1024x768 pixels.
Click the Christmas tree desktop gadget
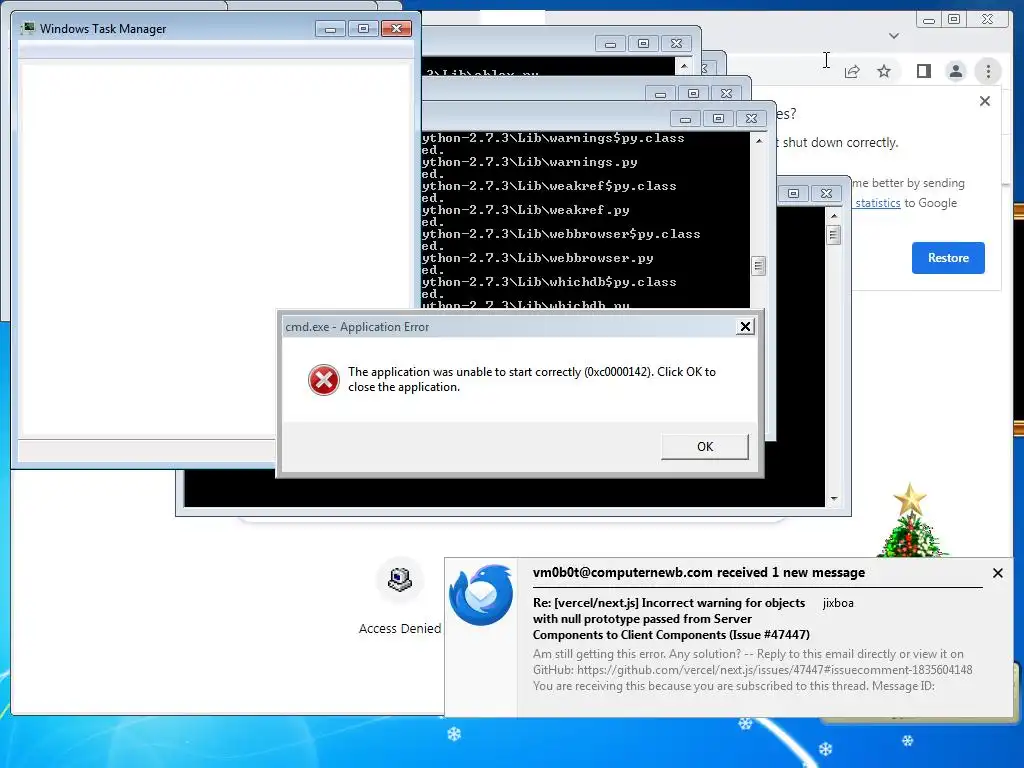click(x=912, y=520)
